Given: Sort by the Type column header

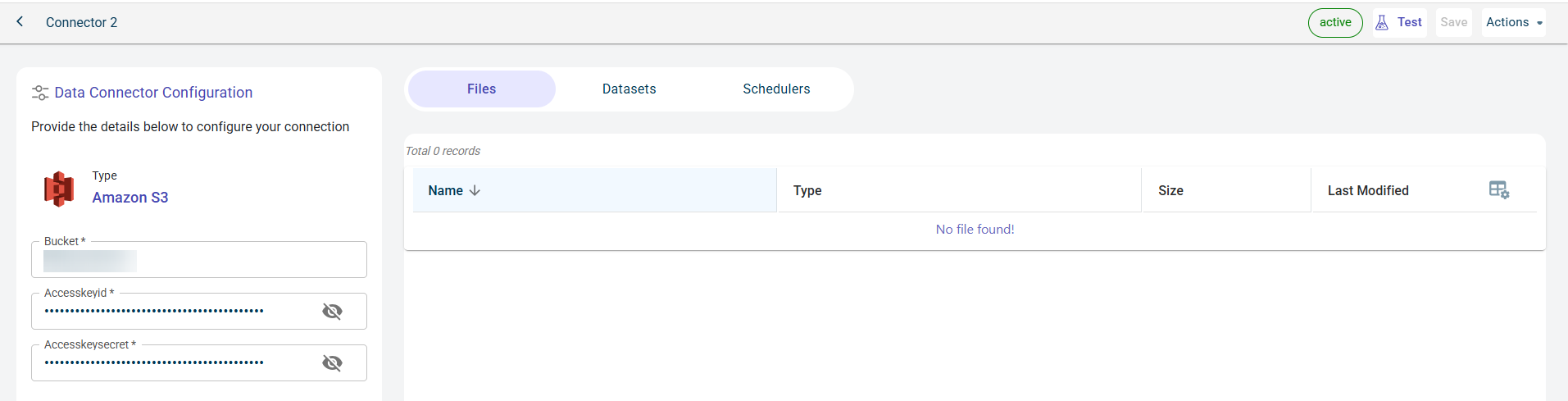Looking at the screenshot, I should (x=807, y=190).
